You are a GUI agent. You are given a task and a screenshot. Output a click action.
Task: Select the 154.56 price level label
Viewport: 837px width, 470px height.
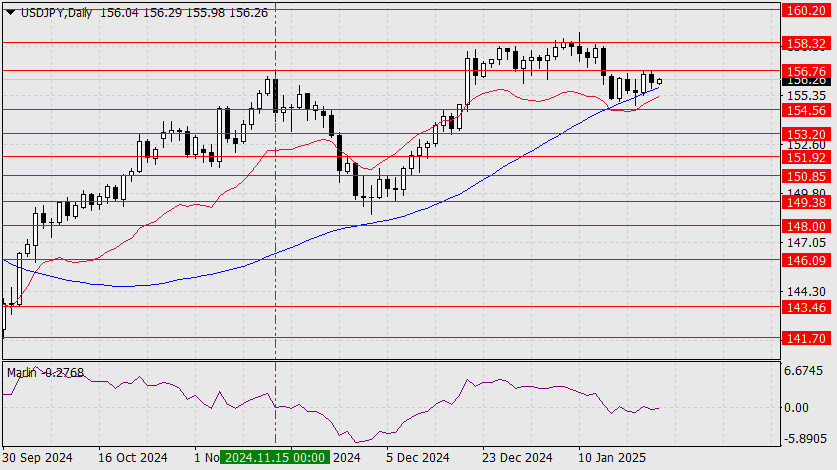(x=806, y=110)
